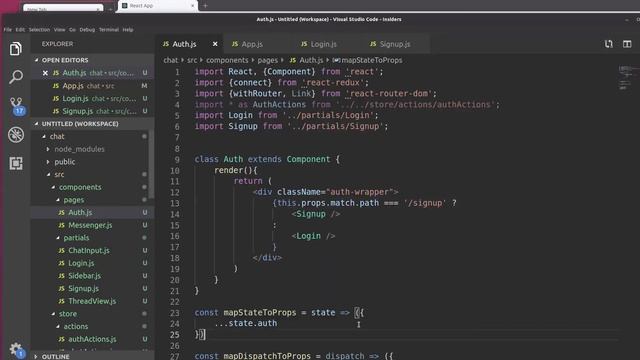Open the Edit menu
Viewport: 640px width, 360px height.
tap(20, 29)
